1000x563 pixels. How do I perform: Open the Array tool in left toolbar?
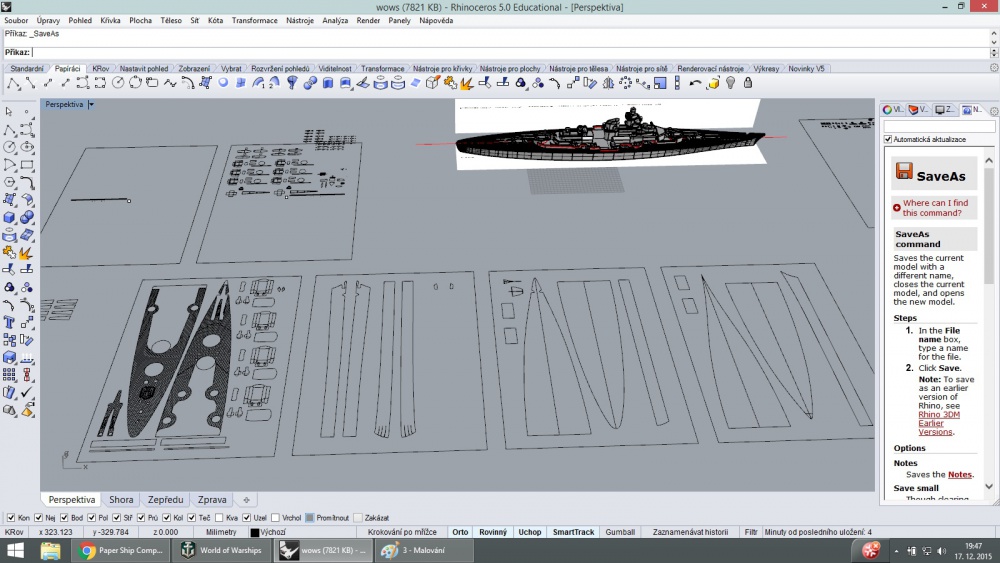(x=9, y=375)
